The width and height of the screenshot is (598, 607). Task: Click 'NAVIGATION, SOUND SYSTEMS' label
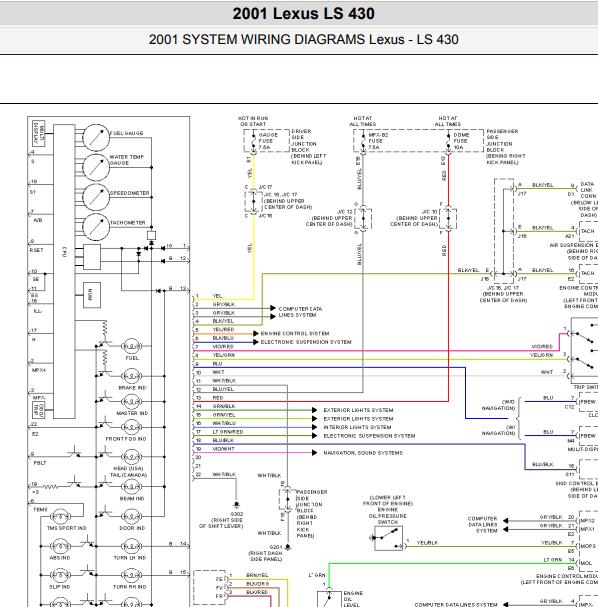[363, 453]
